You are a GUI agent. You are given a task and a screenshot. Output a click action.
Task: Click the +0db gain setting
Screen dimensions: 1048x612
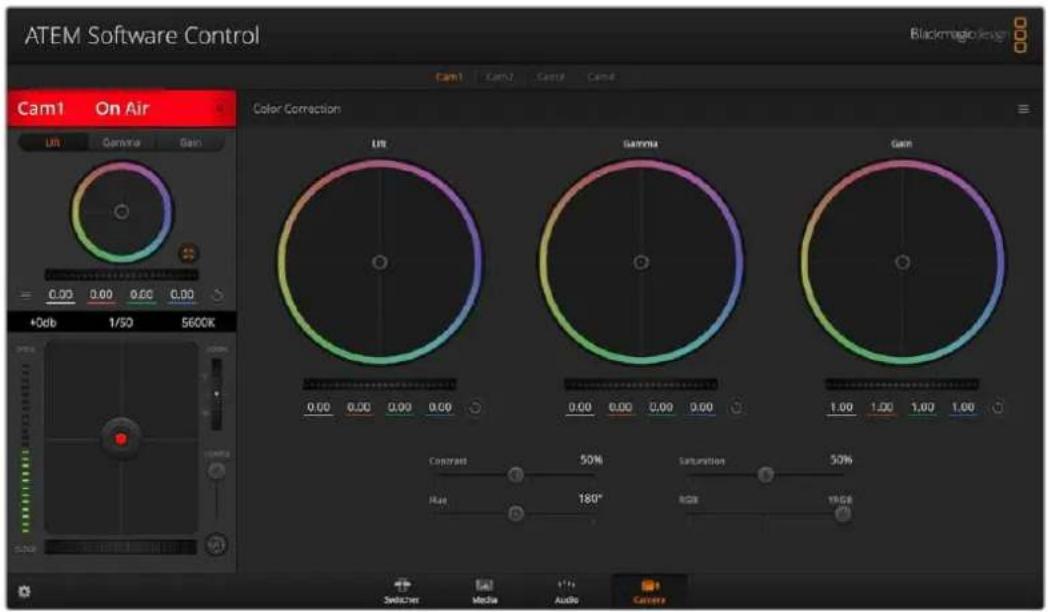(x=43, y=323)
